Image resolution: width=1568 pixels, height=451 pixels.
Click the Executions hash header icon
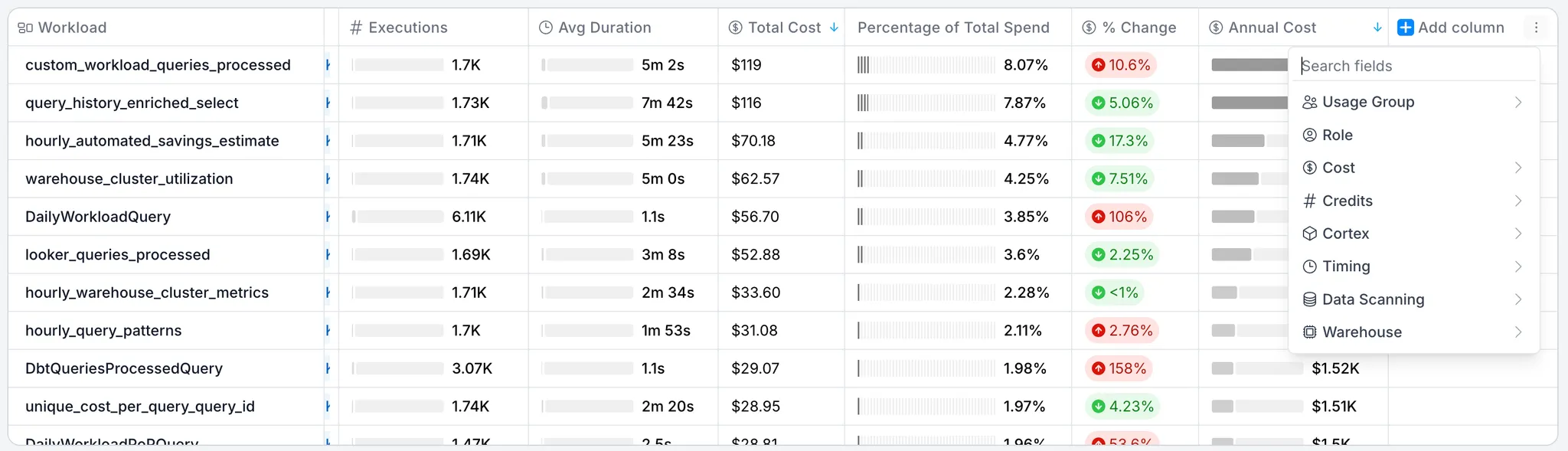click(x=356, y=28)
